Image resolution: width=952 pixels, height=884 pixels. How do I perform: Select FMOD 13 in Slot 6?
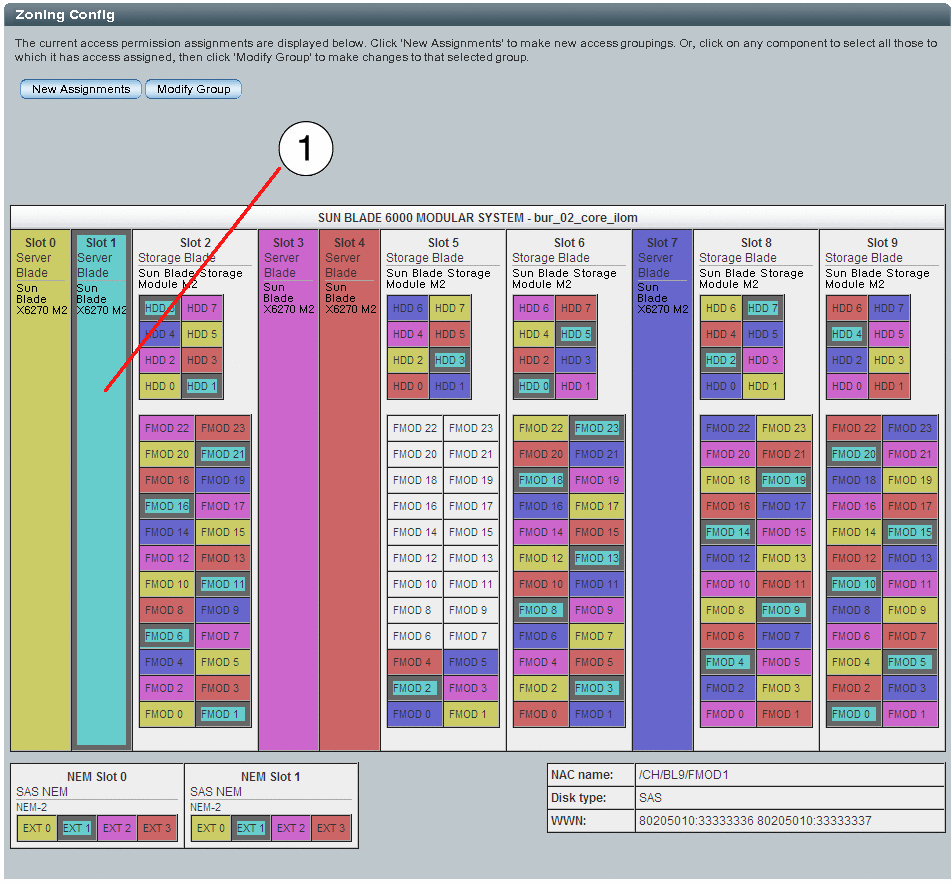tap(597, 558)
